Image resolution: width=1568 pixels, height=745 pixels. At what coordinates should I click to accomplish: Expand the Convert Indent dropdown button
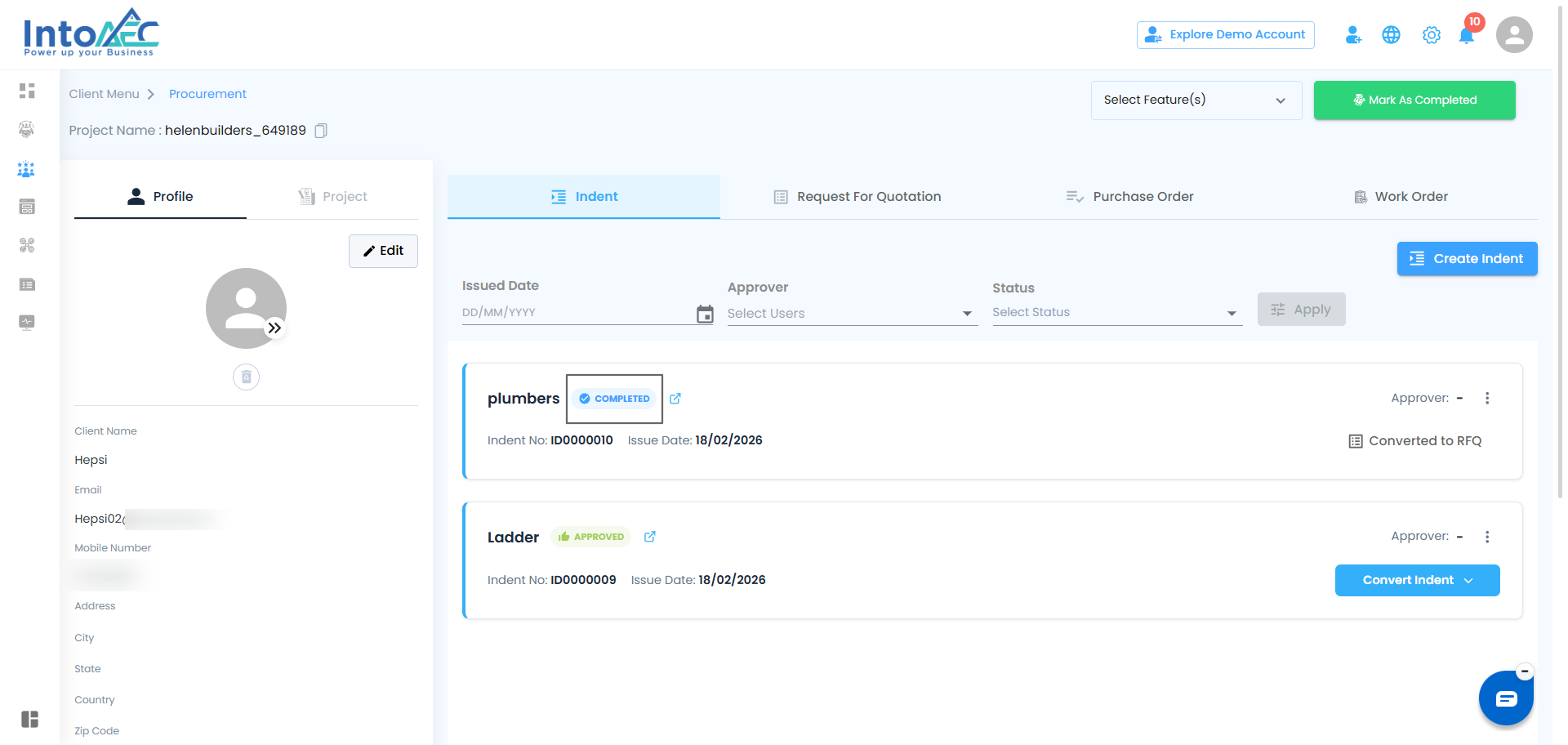tap(1418, 580)
